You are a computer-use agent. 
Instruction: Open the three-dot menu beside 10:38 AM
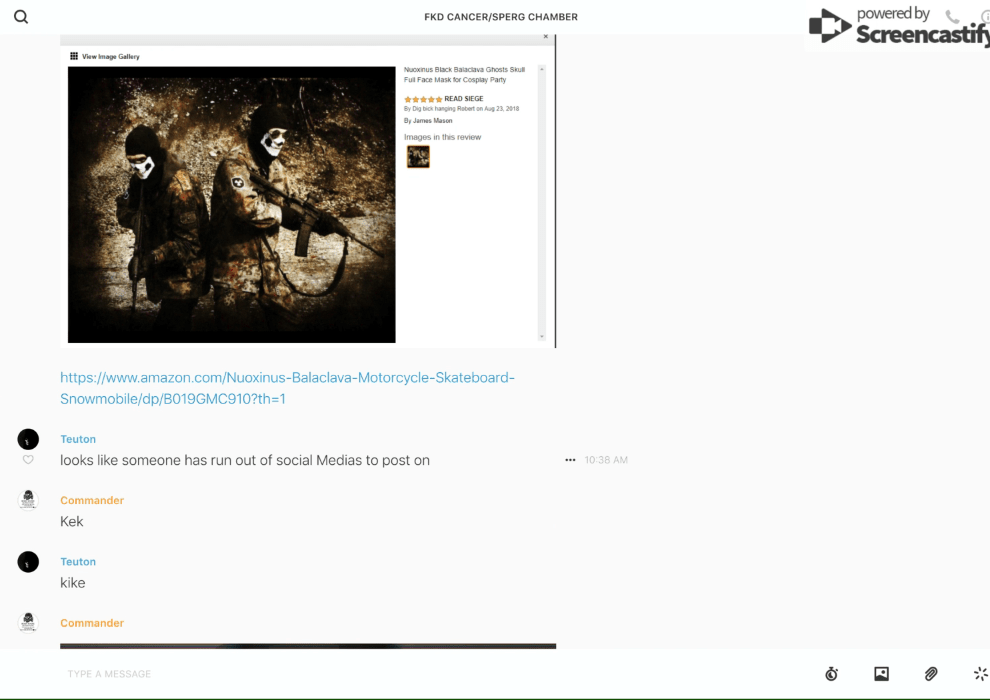[x=570, y=460]
